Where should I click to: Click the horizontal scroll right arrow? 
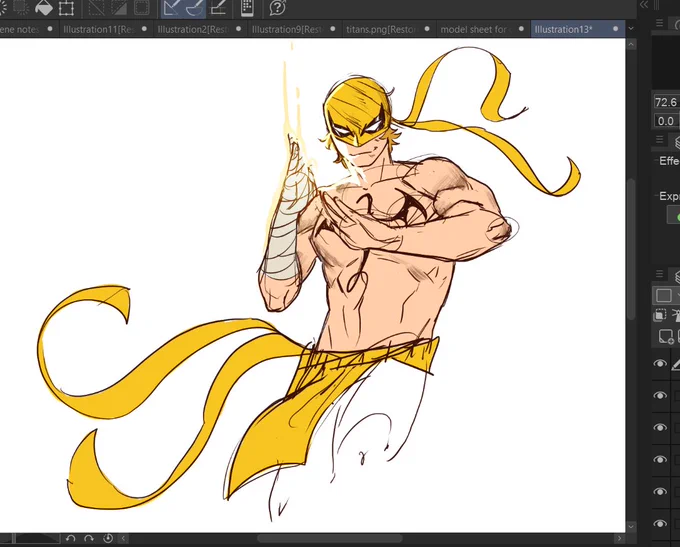(x=619, y=538)
